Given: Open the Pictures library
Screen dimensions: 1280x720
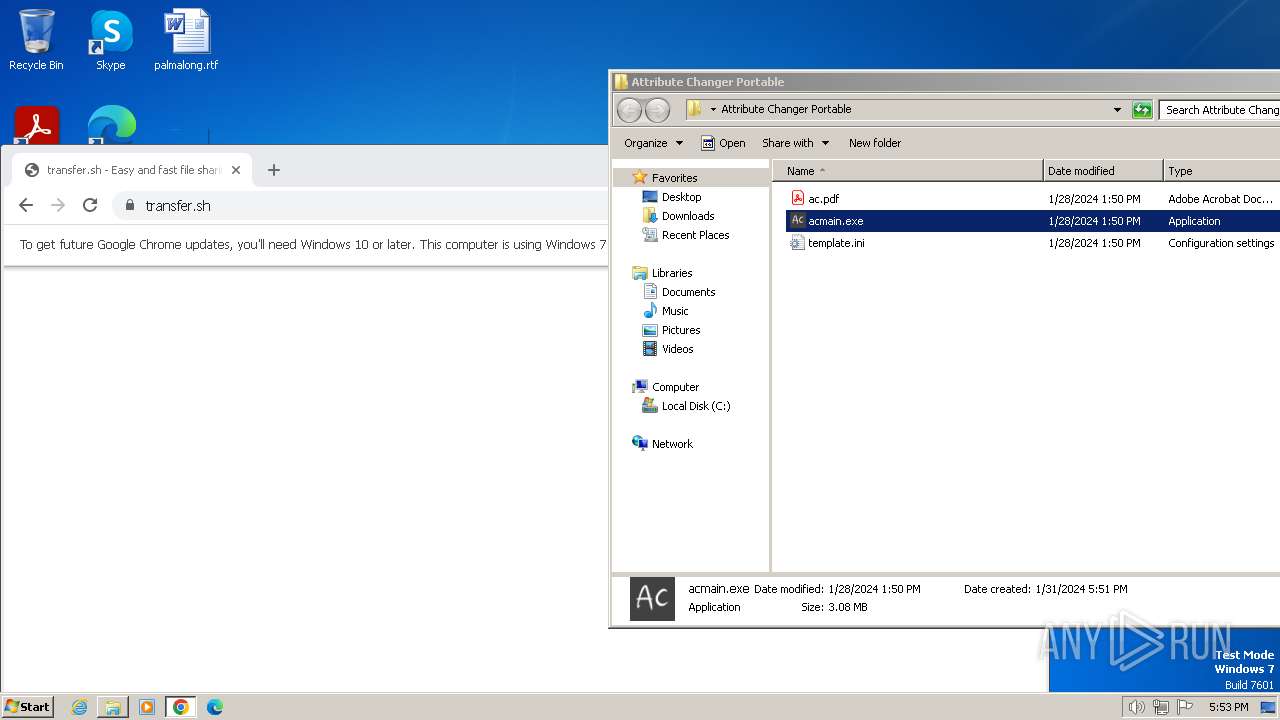Looking at the screenshot, I should [x=681, y=330].
